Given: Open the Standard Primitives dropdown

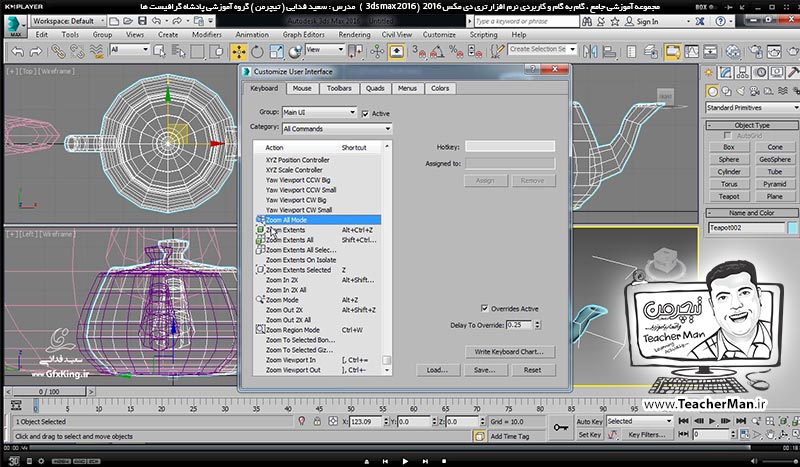Looking at the screenshot, I should [x=752, y=108].
